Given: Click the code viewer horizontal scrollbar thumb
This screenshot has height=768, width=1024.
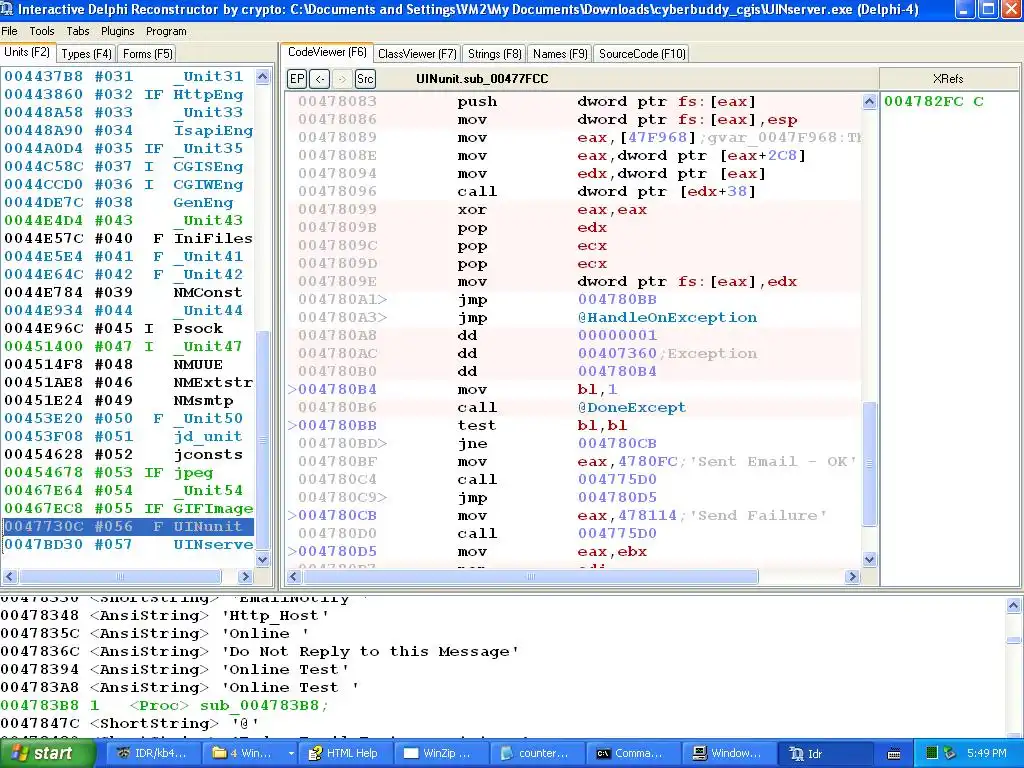Looking at the screenshot, I should click(x=530, y=577).
